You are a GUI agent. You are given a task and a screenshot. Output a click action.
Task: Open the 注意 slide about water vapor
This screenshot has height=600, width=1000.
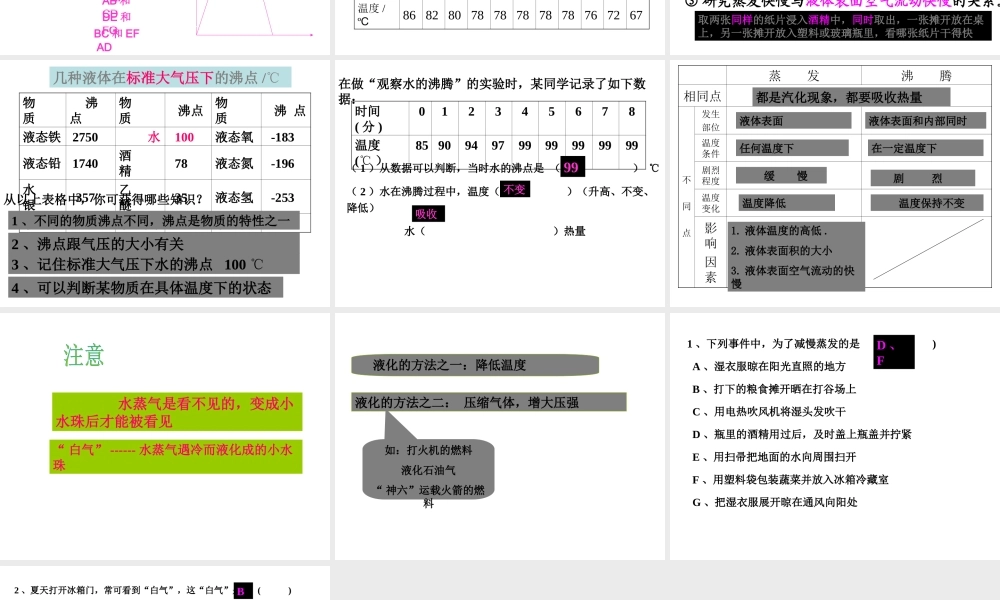click(x=165, y=436)
